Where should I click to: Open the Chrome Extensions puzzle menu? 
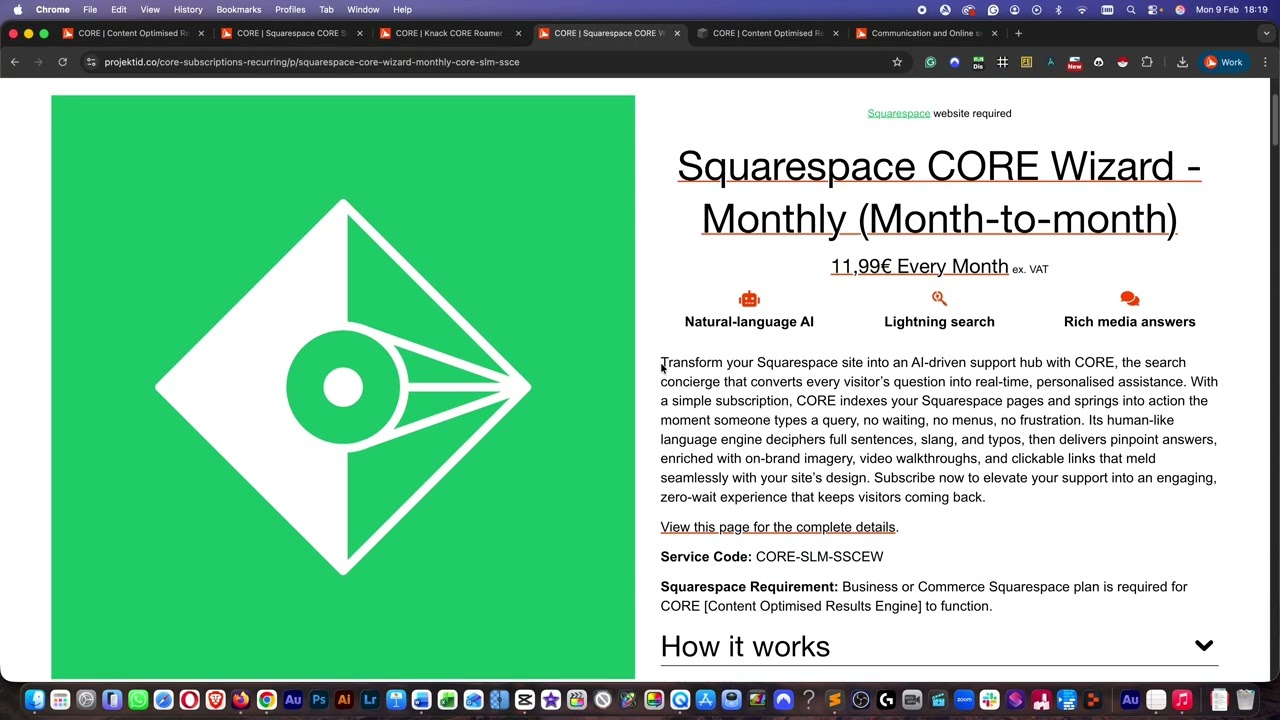(1147, 62)
